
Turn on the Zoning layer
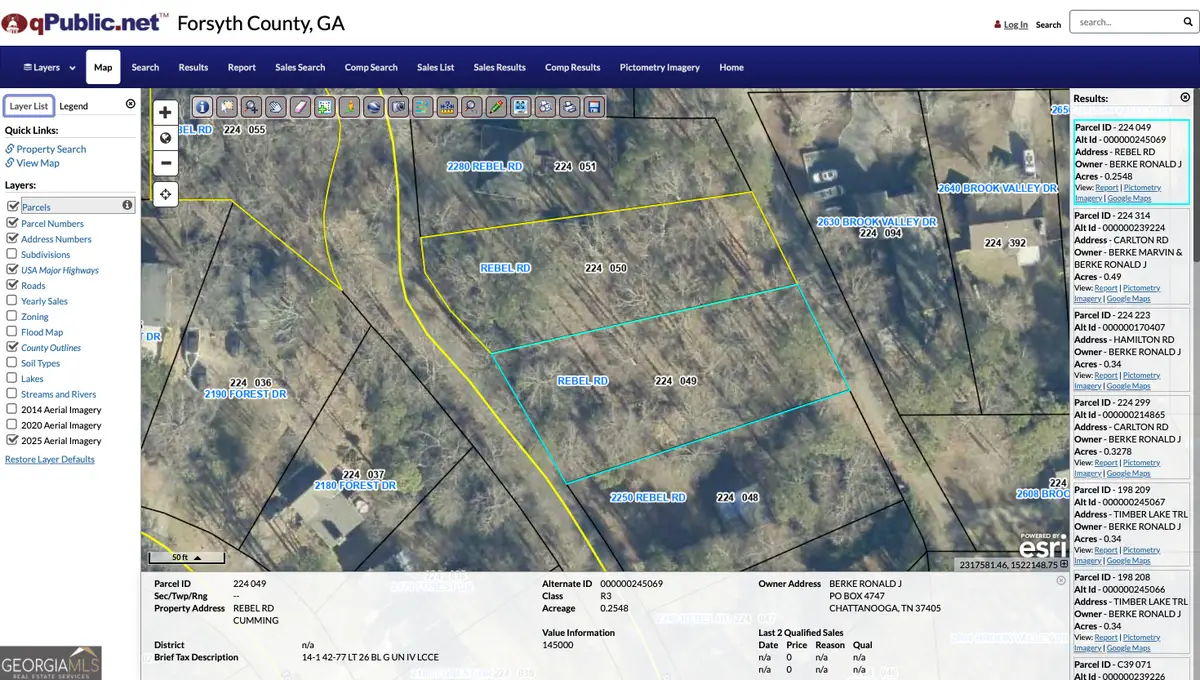(x=12, y=316)
